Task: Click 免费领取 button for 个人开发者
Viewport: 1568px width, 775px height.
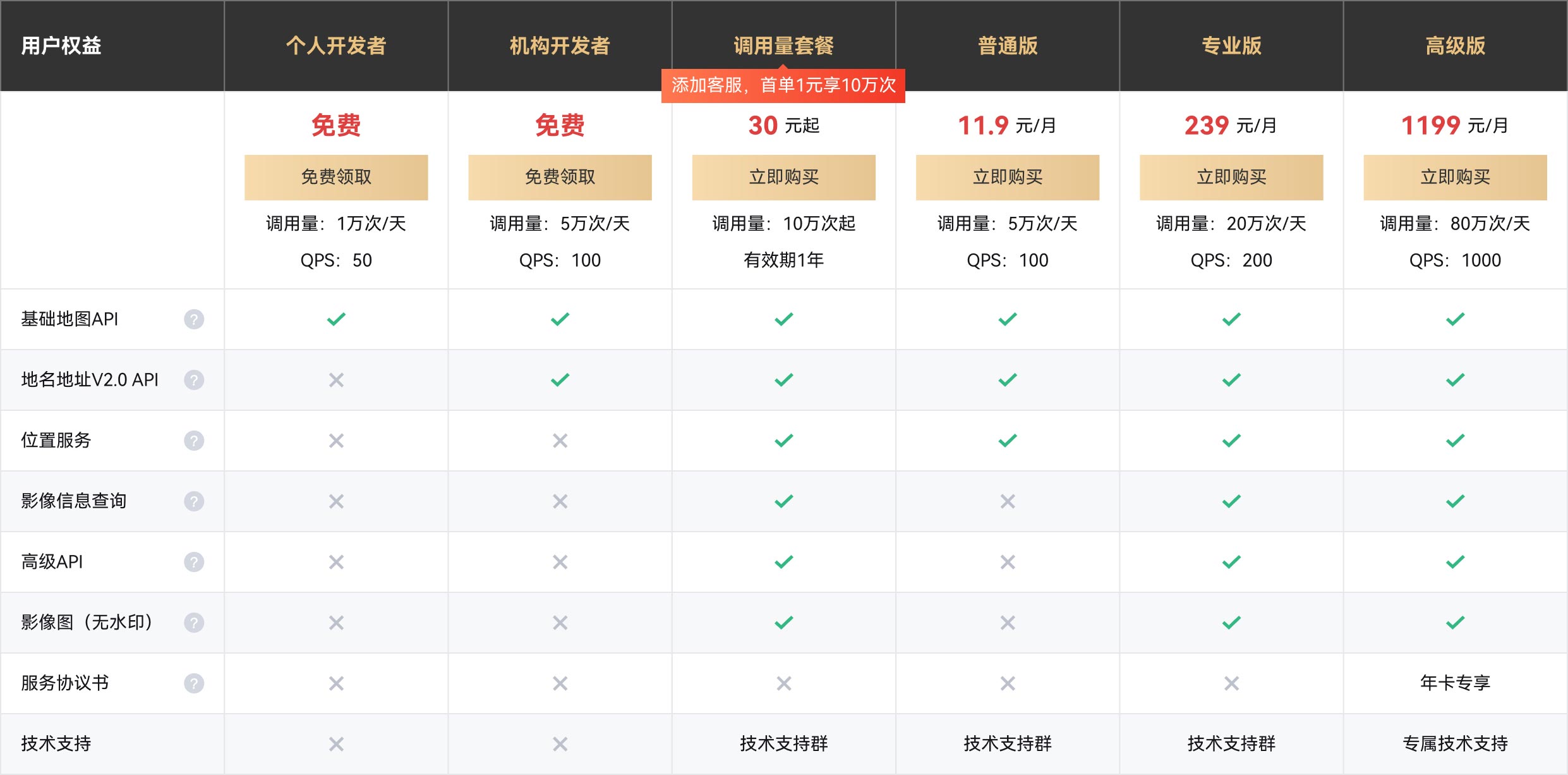Action: [x=336, y=178]
